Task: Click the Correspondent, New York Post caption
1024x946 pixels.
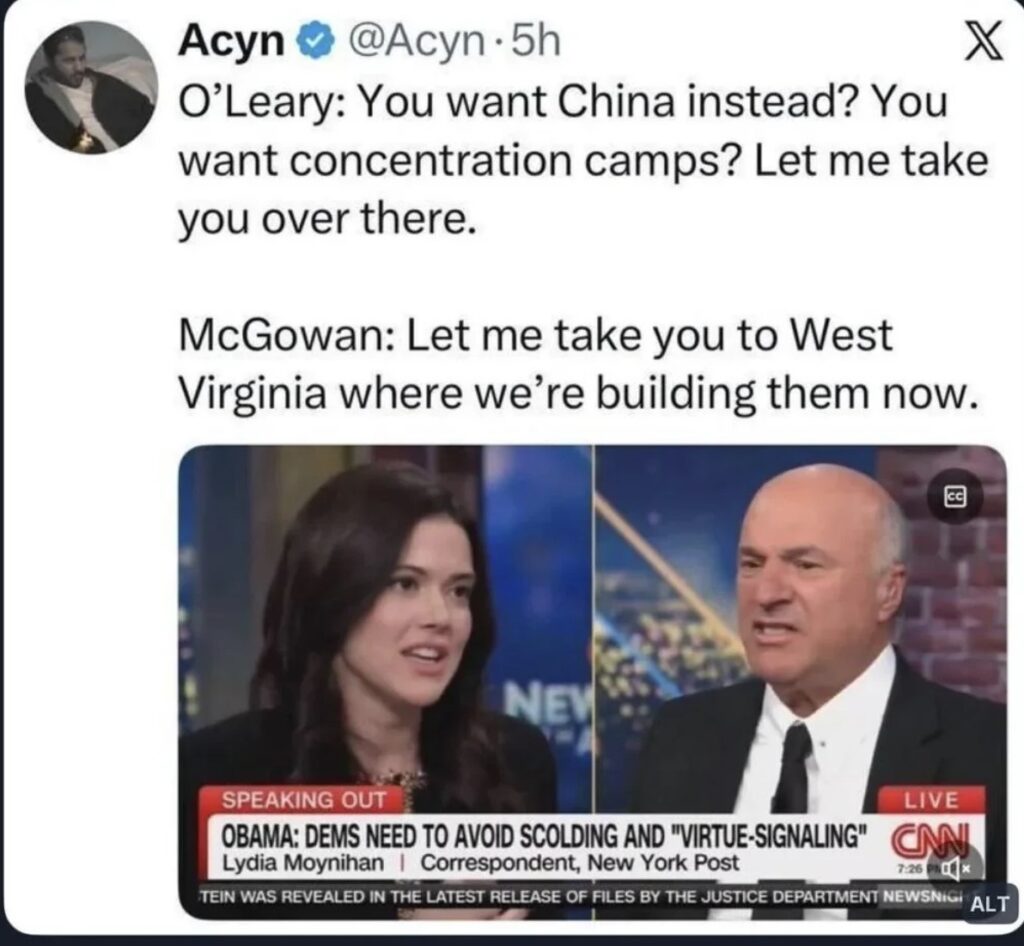Action: click(580, 863)
